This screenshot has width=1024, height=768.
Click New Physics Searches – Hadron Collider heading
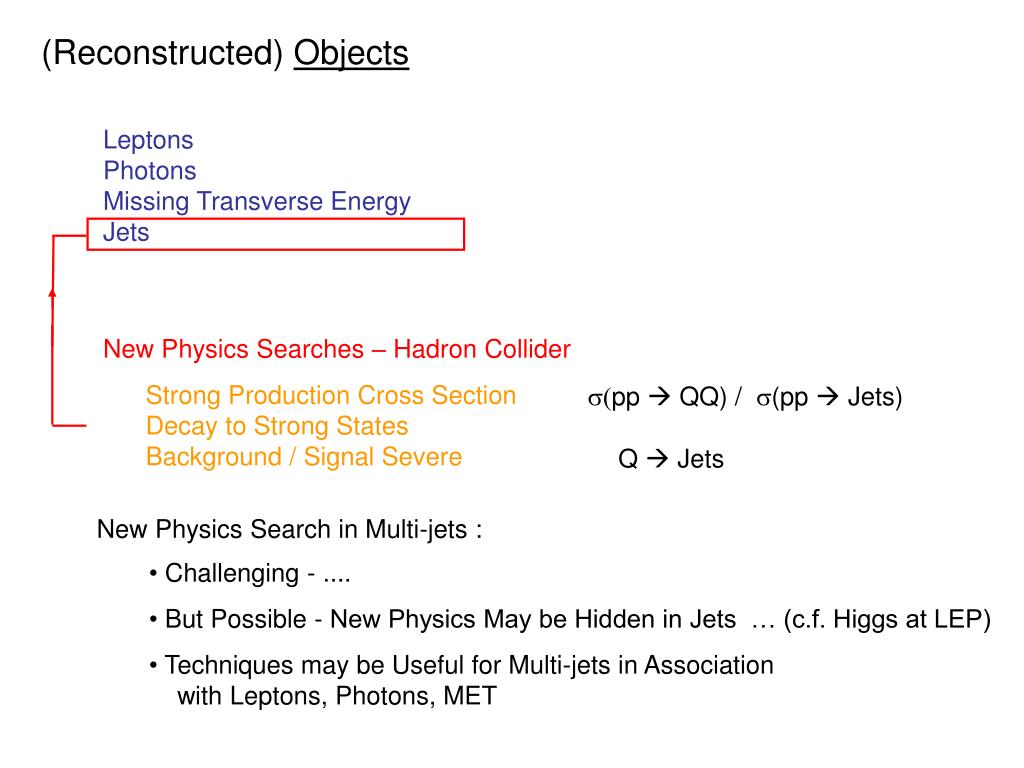pyautogui.click(x=337, y=349)
